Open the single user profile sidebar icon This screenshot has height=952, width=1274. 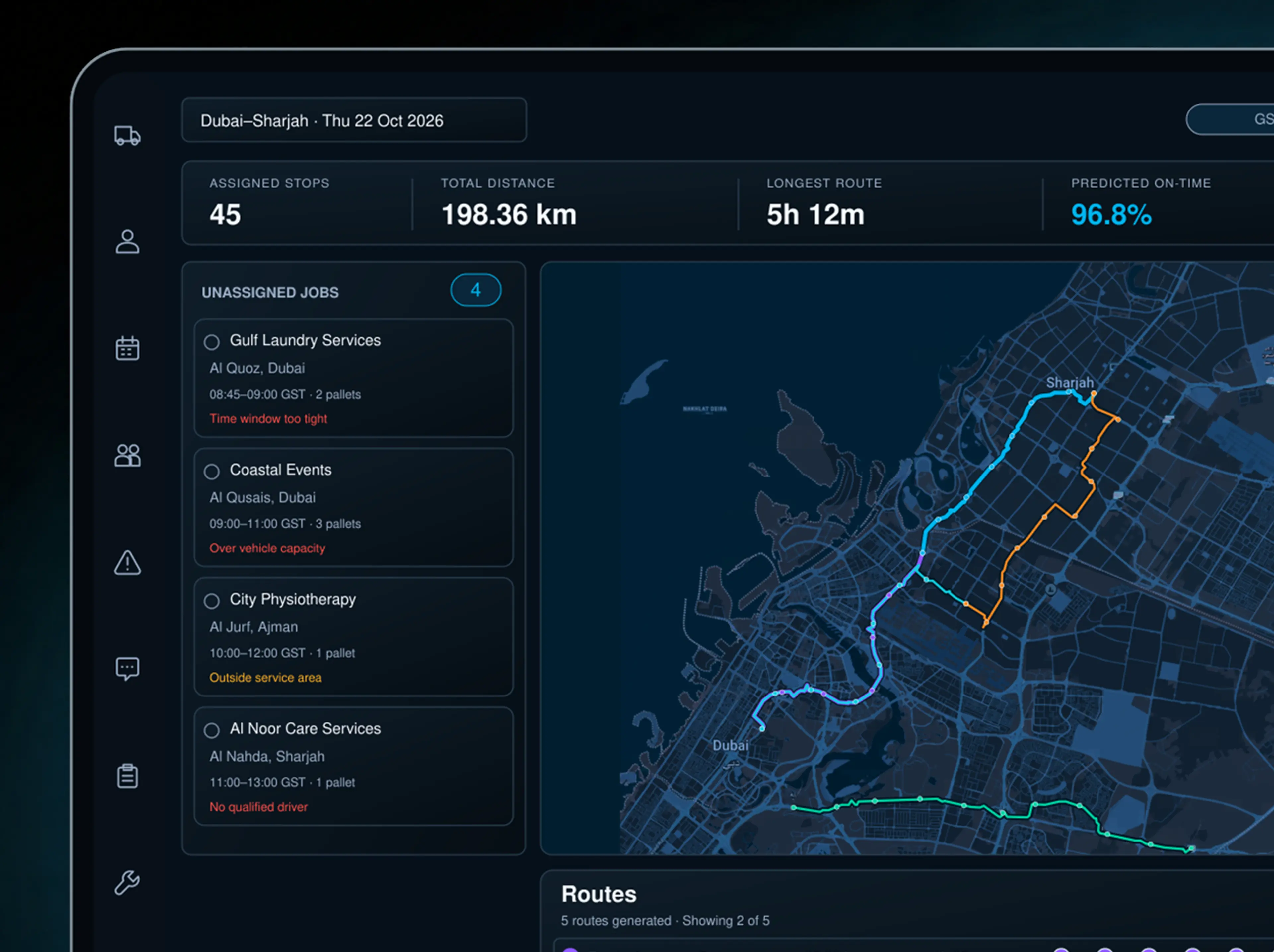[x=127, y=242]
